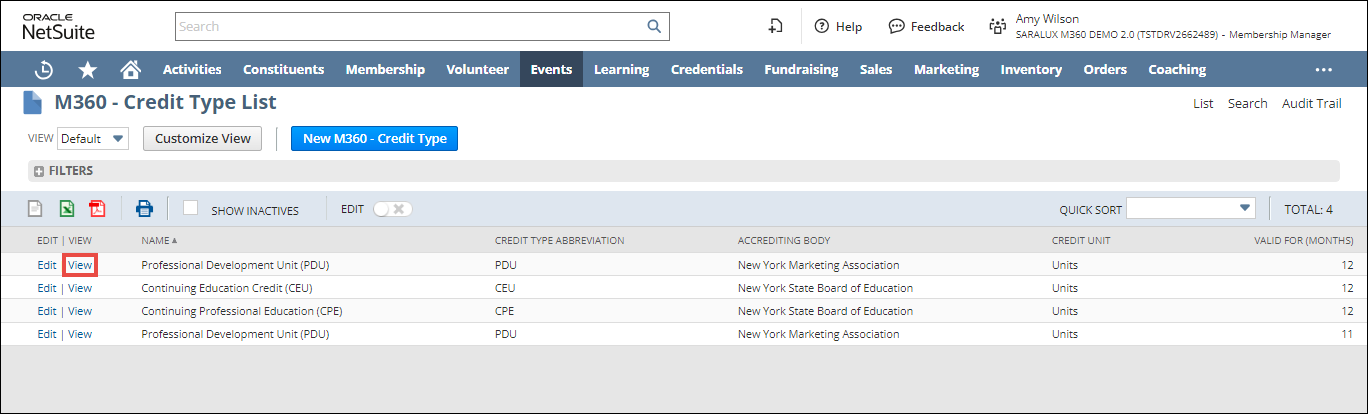Click the Print list icon
The height and width of the screenshot is (414, 1368).
pyautogui.click(x=144, y=209)
